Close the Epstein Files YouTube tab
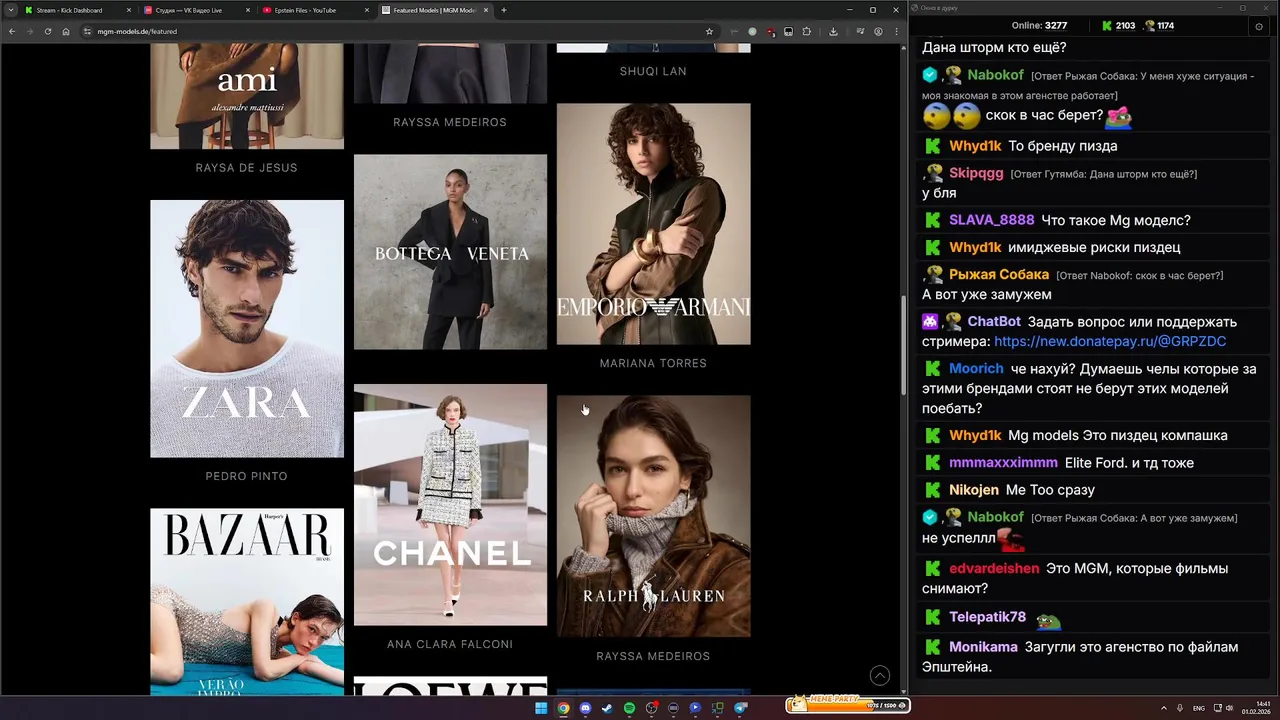Viewport: 1280px width, 720px height. [367, 10]
